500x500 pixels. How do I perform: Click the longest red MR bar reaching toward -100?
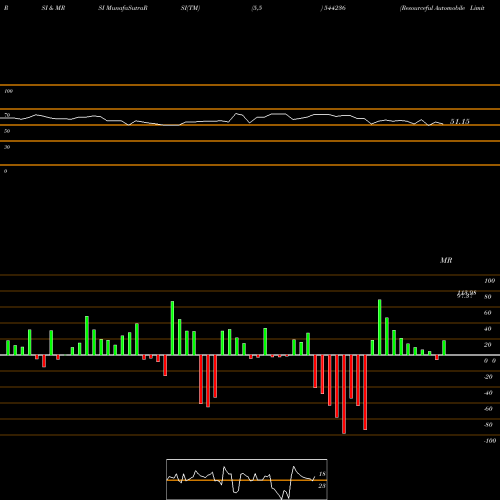pos(344,394)
